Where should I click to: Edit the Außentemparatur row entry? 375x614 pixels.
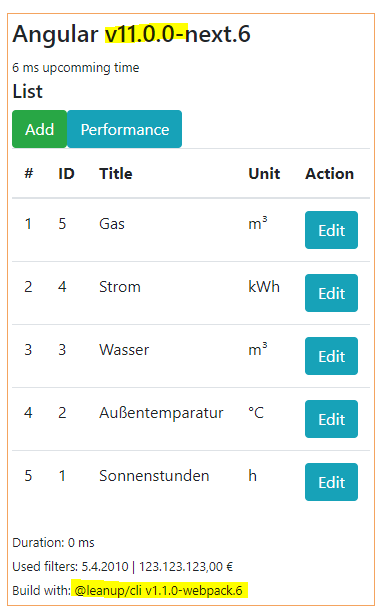[331, 419]
